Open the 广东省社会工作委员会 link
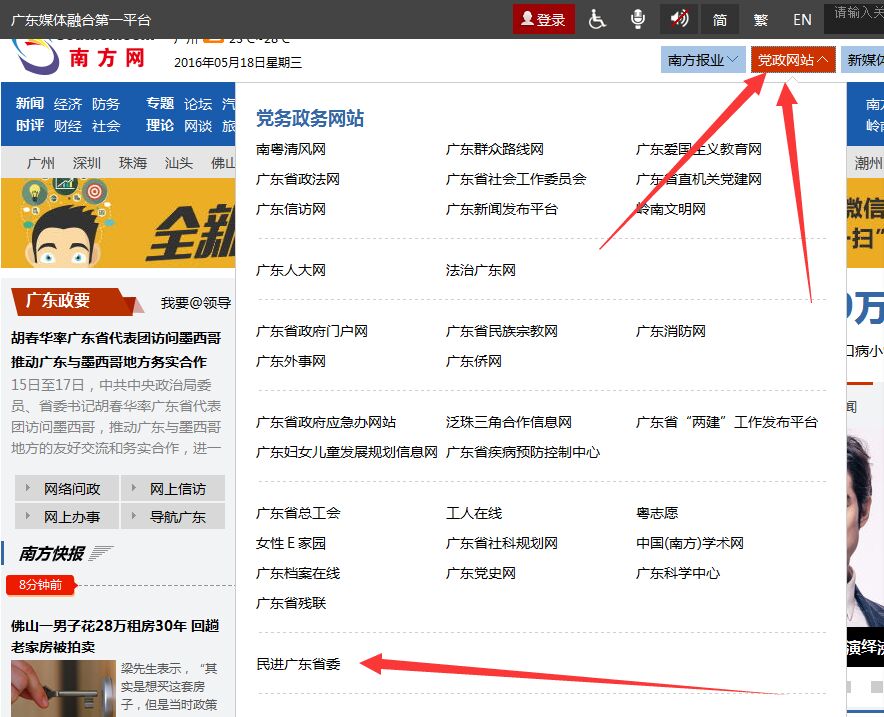The height and width of the screenshot is (717, 884). click(516, 179)
